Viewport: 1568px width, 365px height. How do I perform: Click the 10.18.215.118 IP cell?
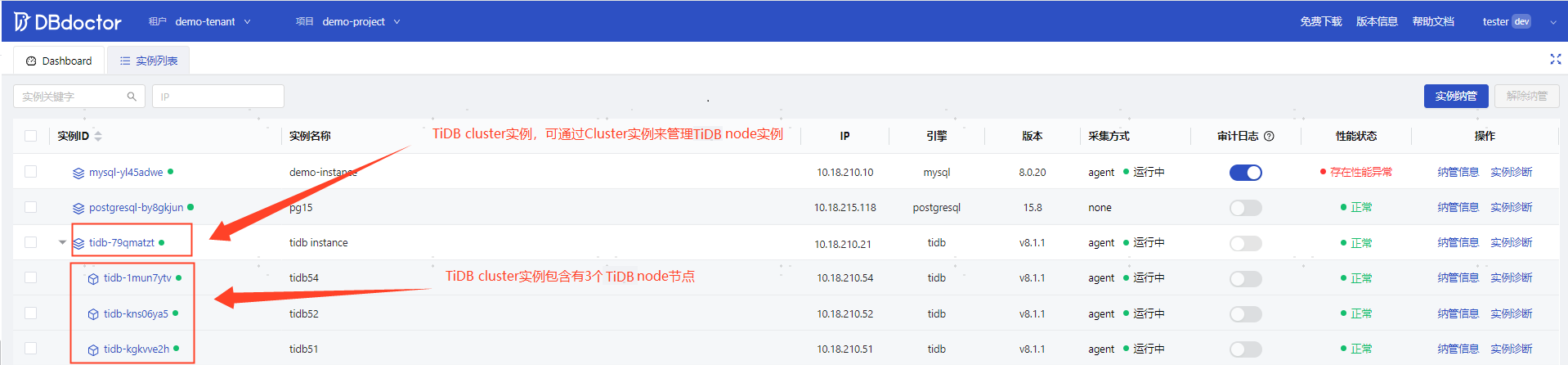[844, 208]
